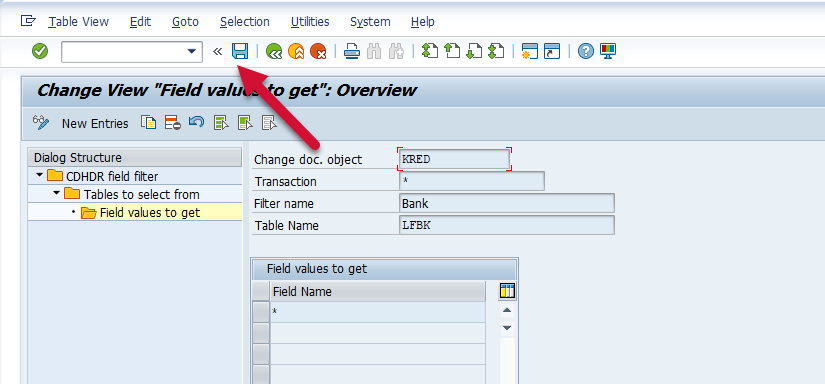
Task: Click the red Cancel icon
Action: 318,51
